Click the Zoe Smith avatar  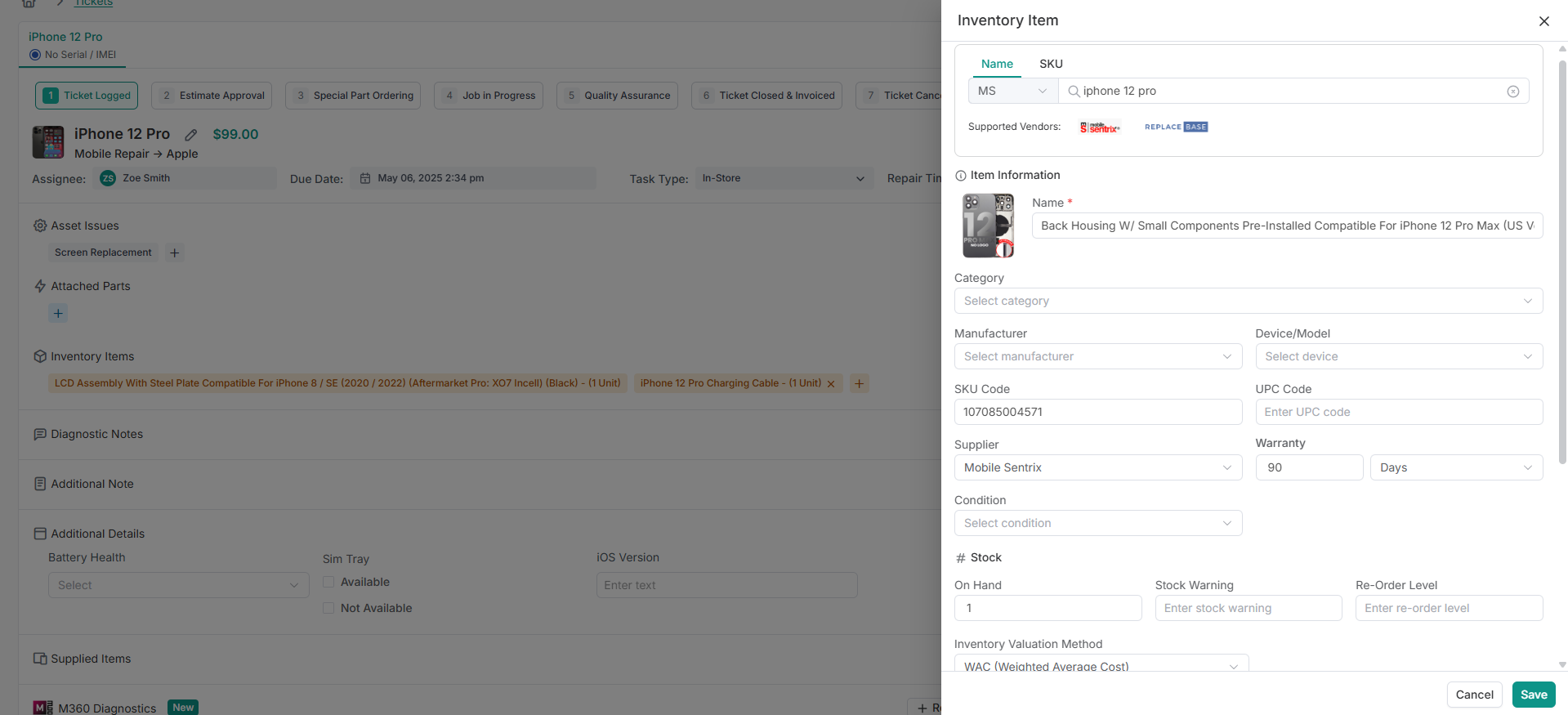point(108,178)
